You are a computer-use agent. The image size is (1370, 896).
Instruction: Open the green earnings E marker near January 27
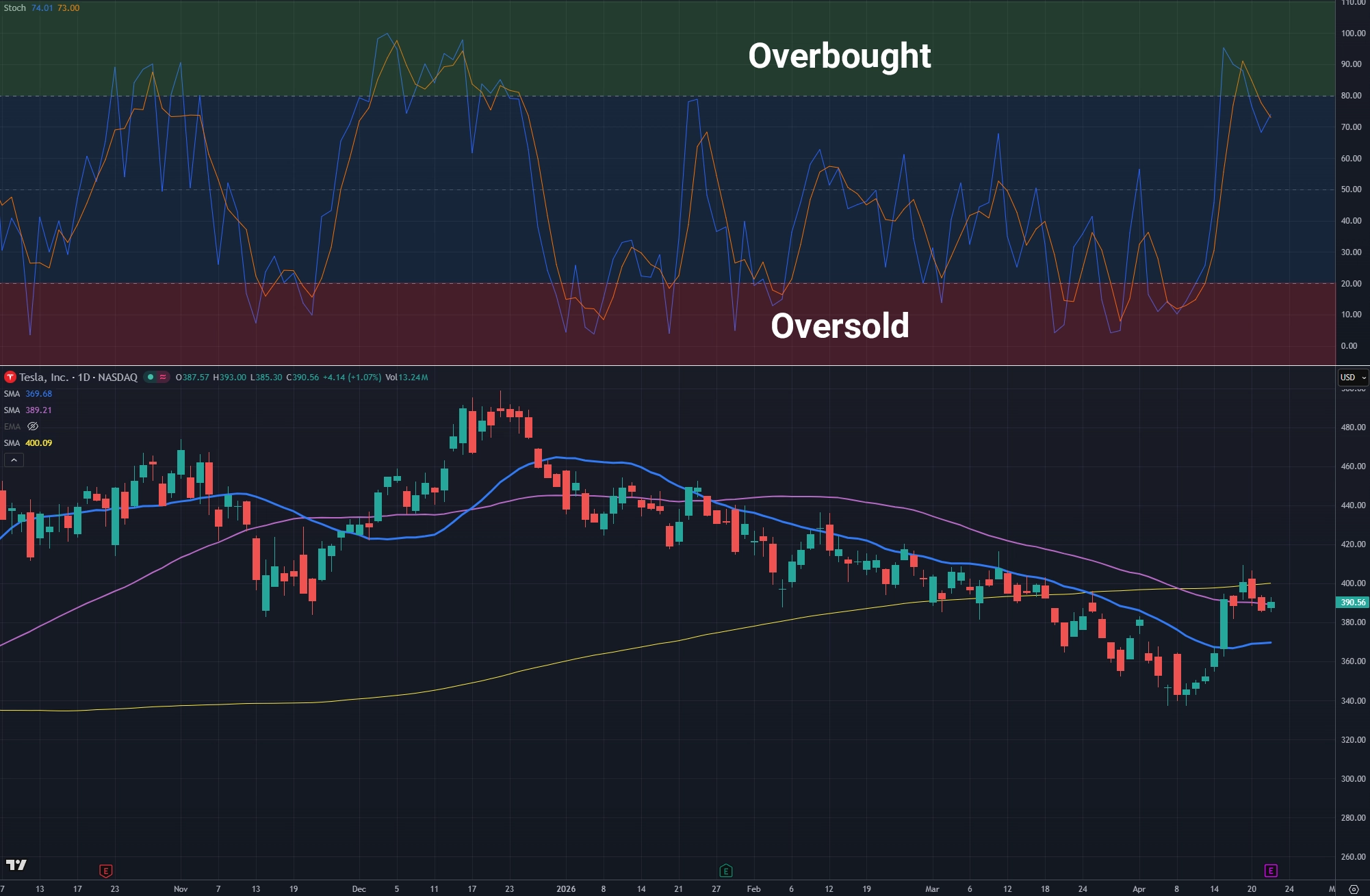coord(726,871)
